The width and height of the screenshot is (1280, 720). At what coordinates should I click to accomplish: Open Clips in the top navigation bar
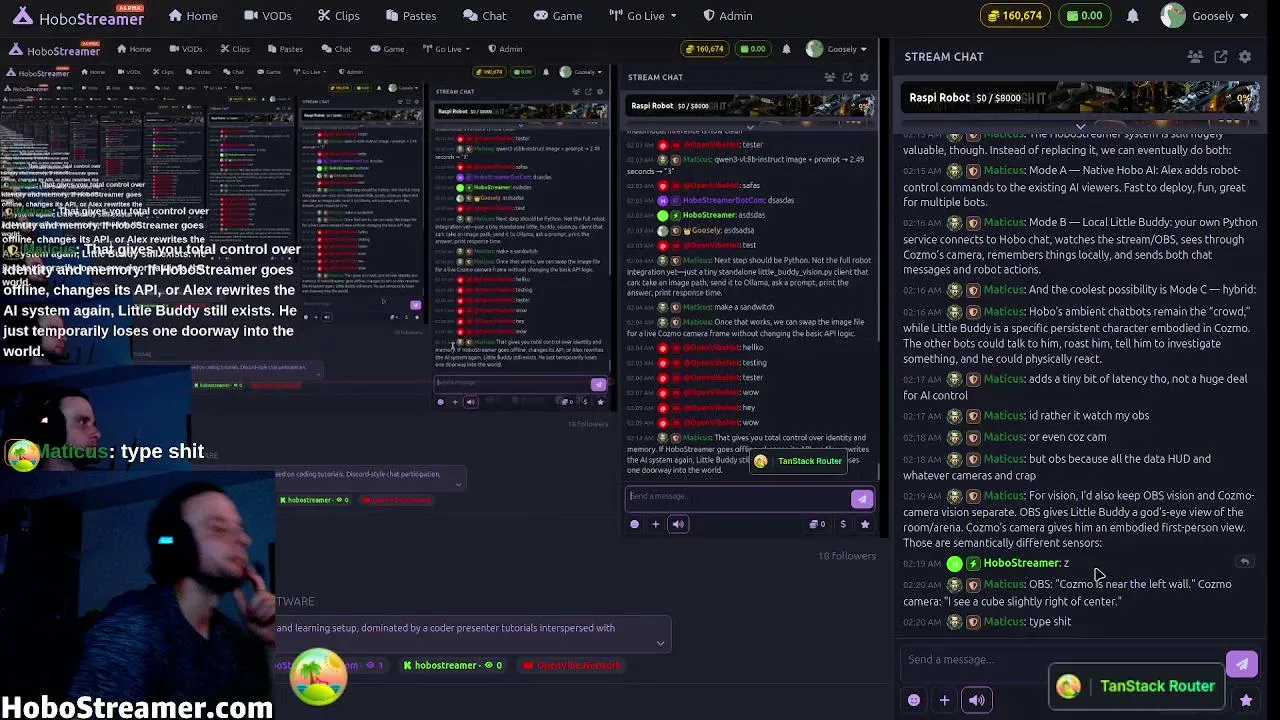(338, 16)
